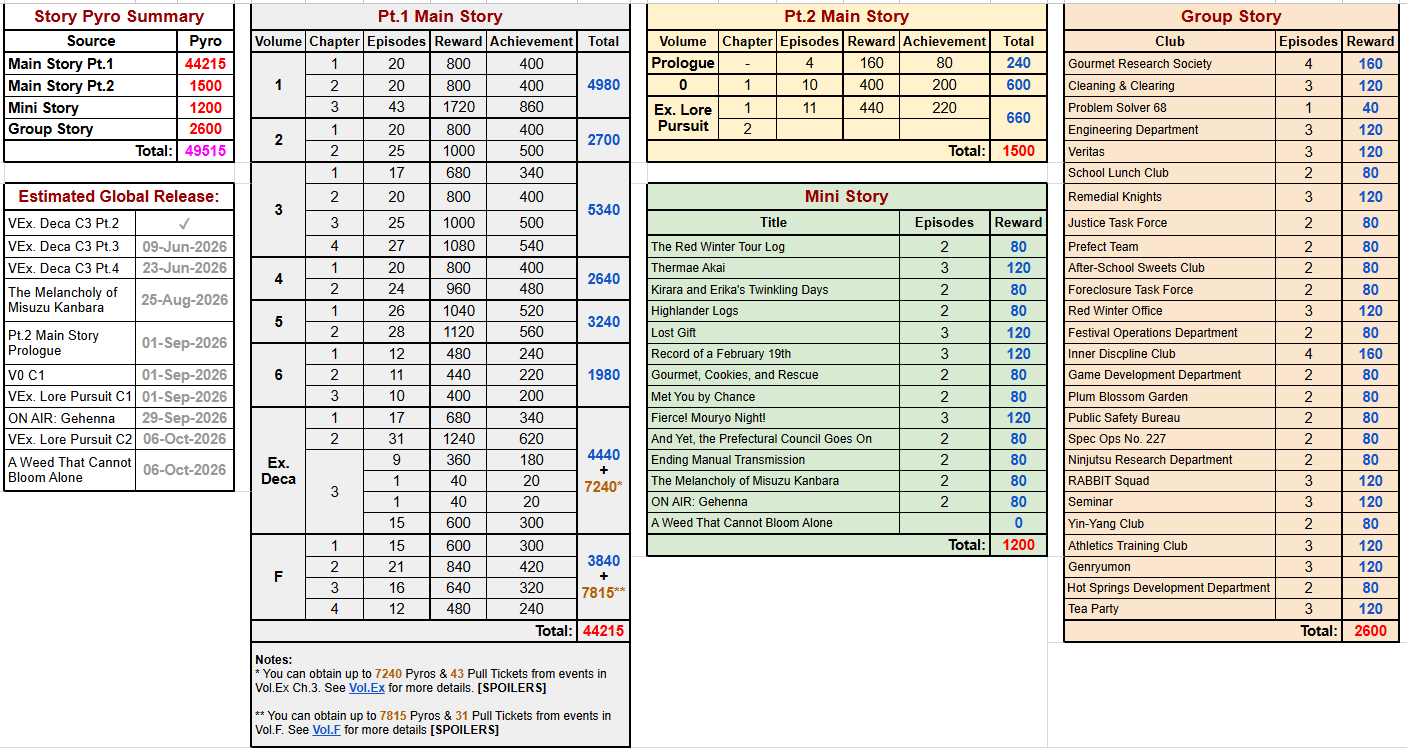Click the "Ex. Lore Pursuit" volume cell in Pt.2
Image resolution: width=1407 pixels, height=750 pixels.
(683, 118)
